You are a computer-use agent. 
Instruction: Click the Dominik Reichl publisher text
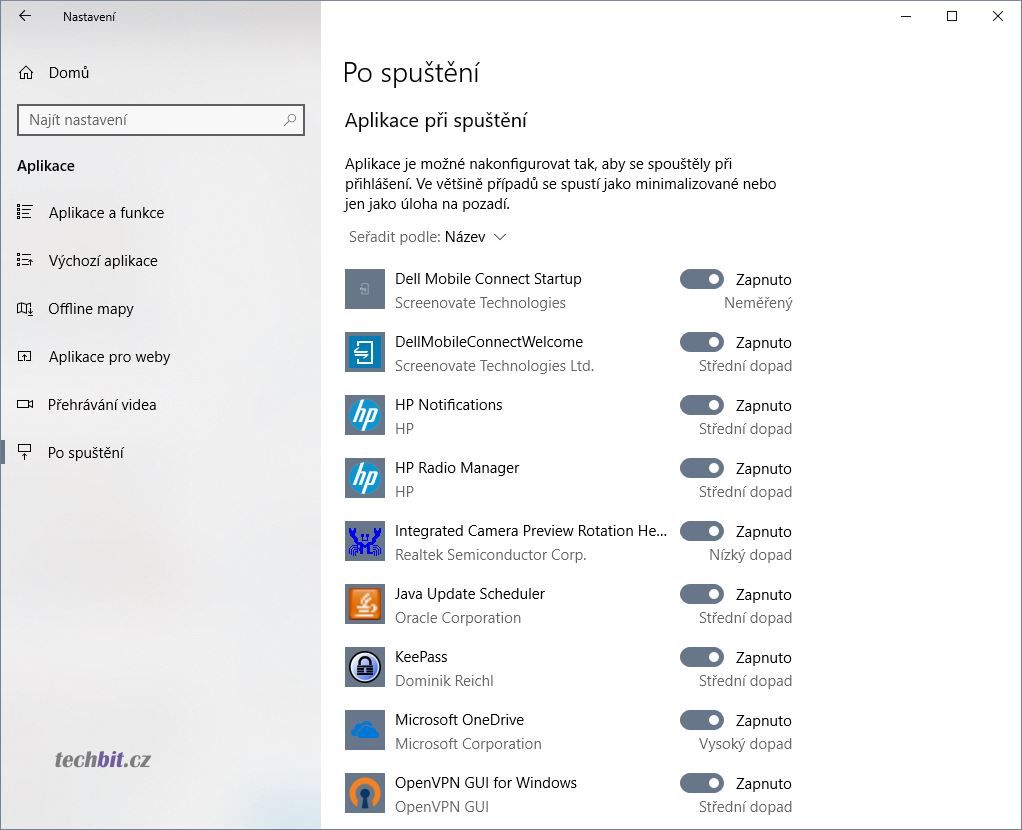tap(444, 681)
